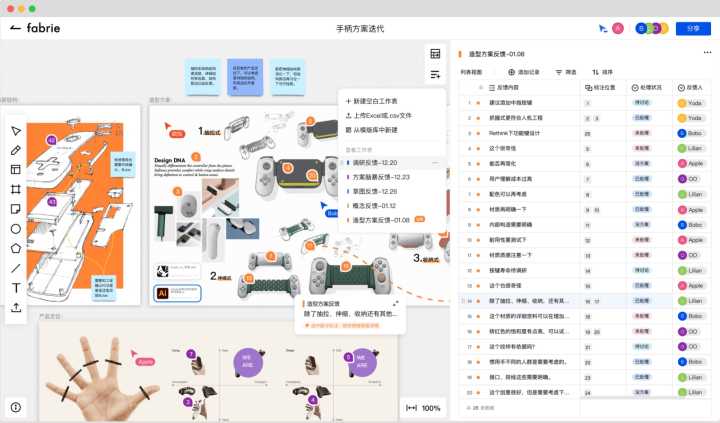
Task: Click the orange exploded-view image on canvas
Action: 75,205
